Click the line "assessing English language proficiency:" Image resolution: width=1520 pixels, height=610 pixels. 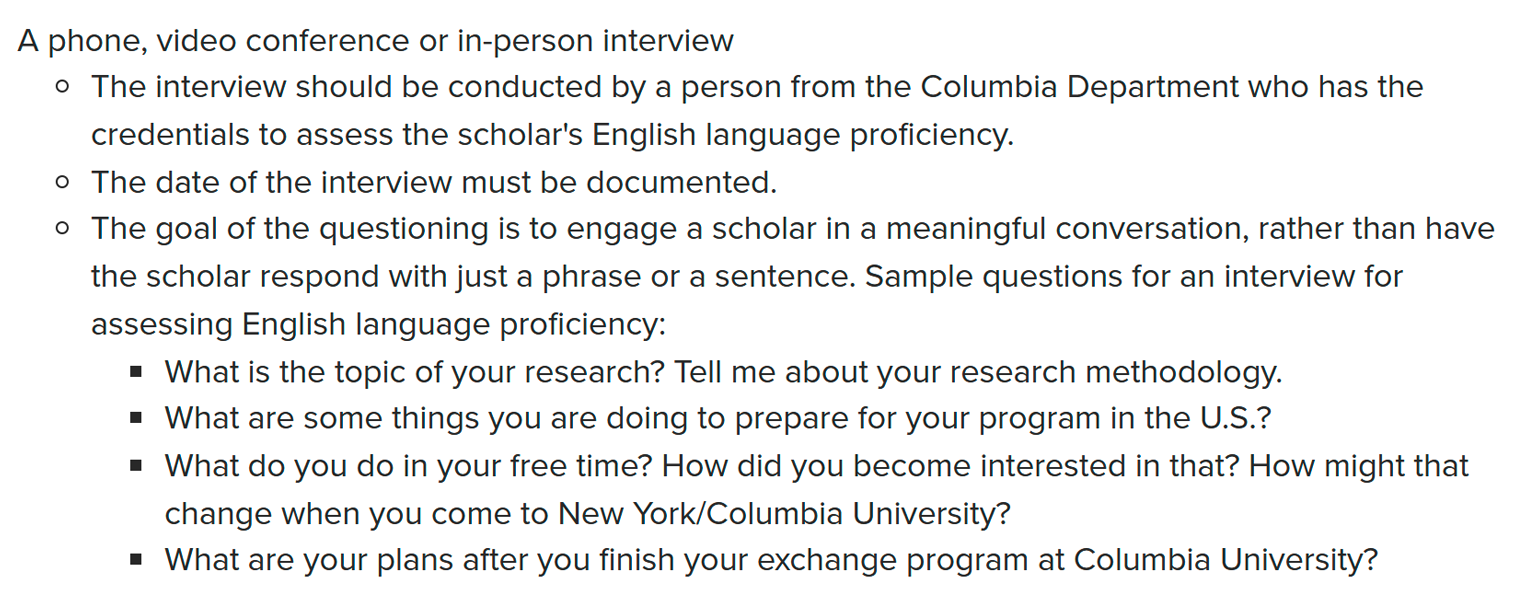click(378, 325)
